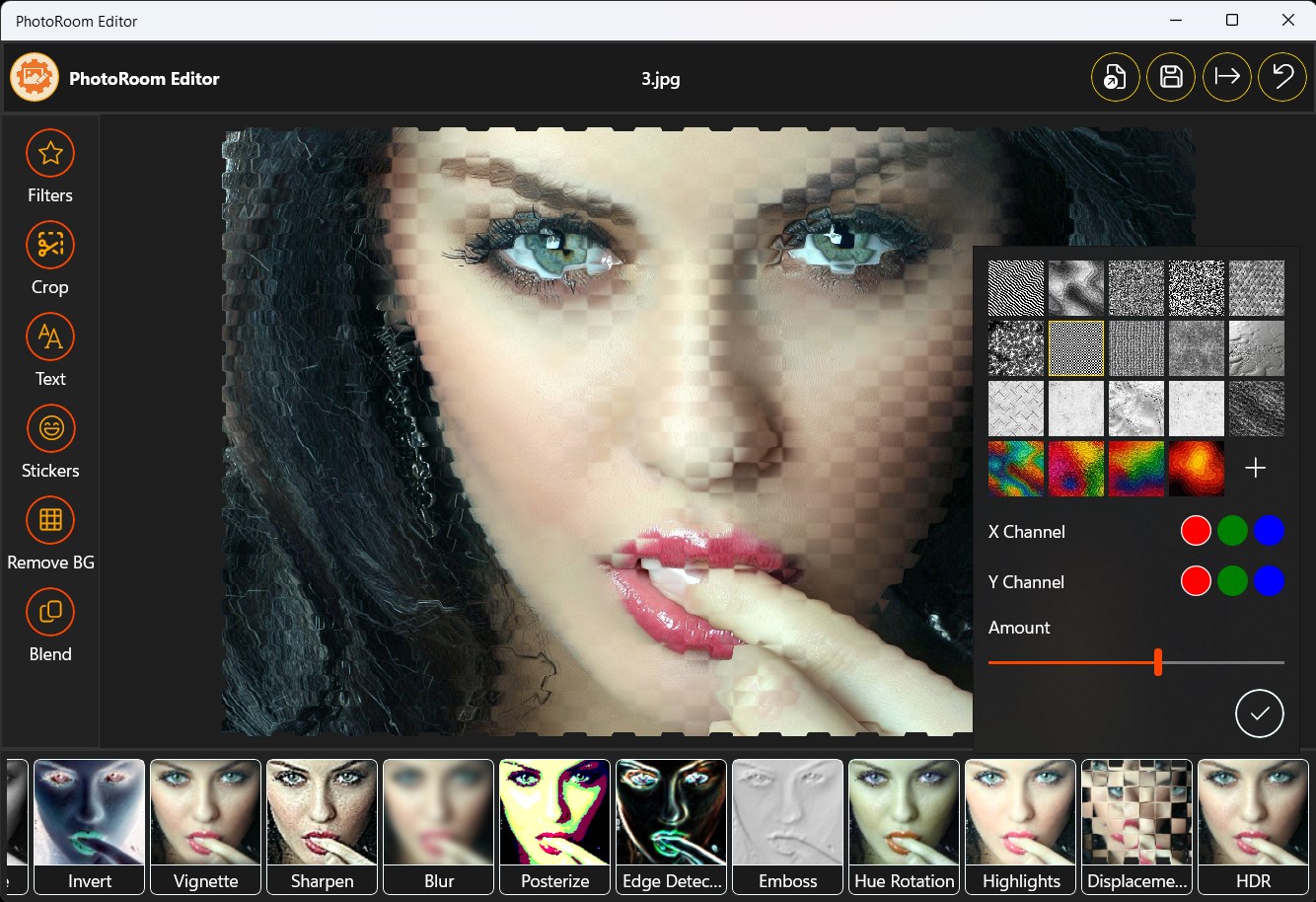The image size is (1316, 902).
Task: Set Y Channel to green
Action: click(1232, 581)
